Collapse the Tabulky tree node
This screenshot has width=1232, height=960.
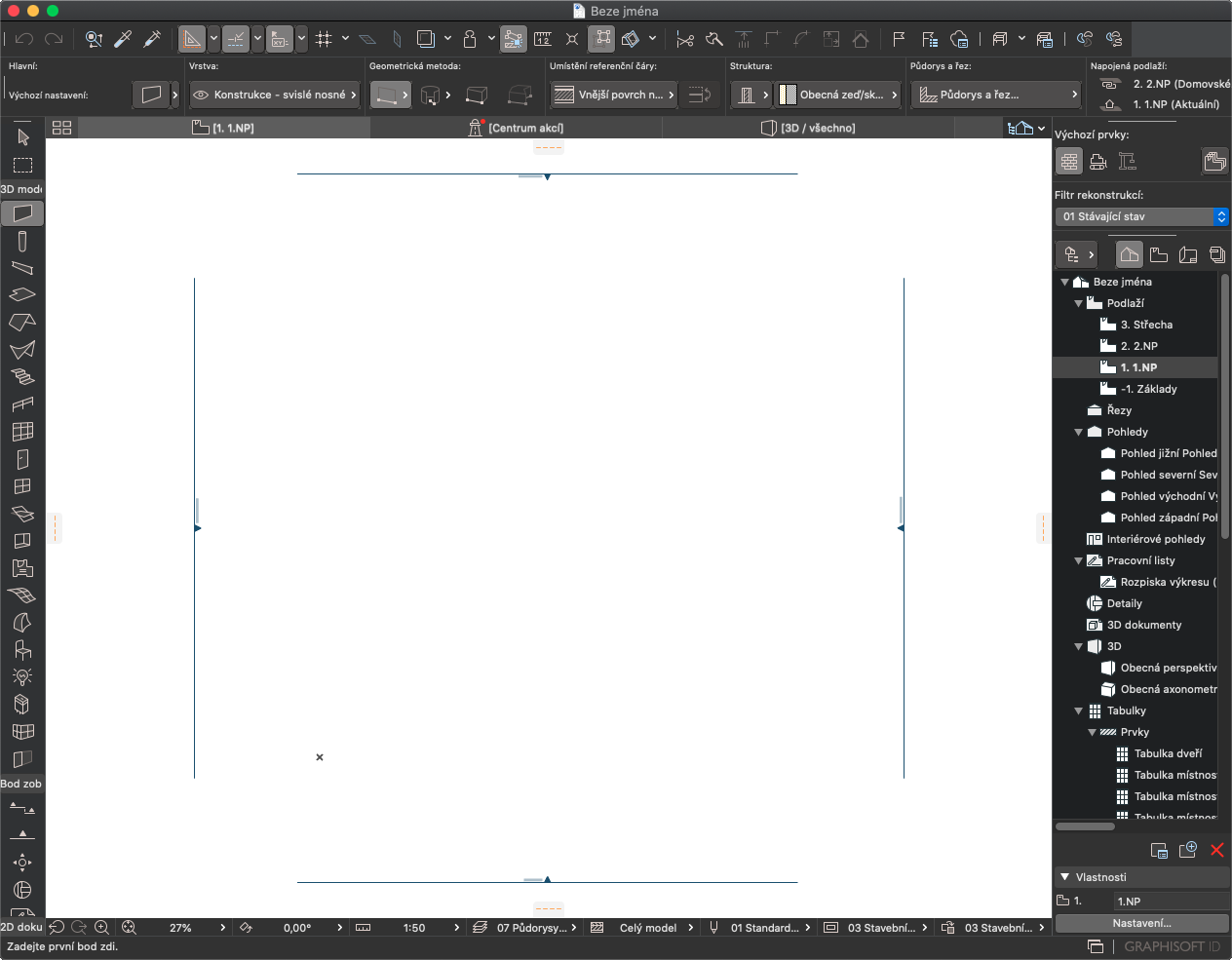coord(1079,710)
